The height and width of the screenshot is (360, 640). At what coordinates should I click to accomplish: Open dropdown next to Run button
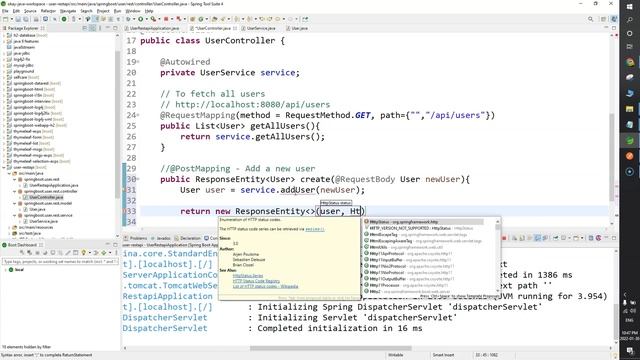[x=146, y=19]
